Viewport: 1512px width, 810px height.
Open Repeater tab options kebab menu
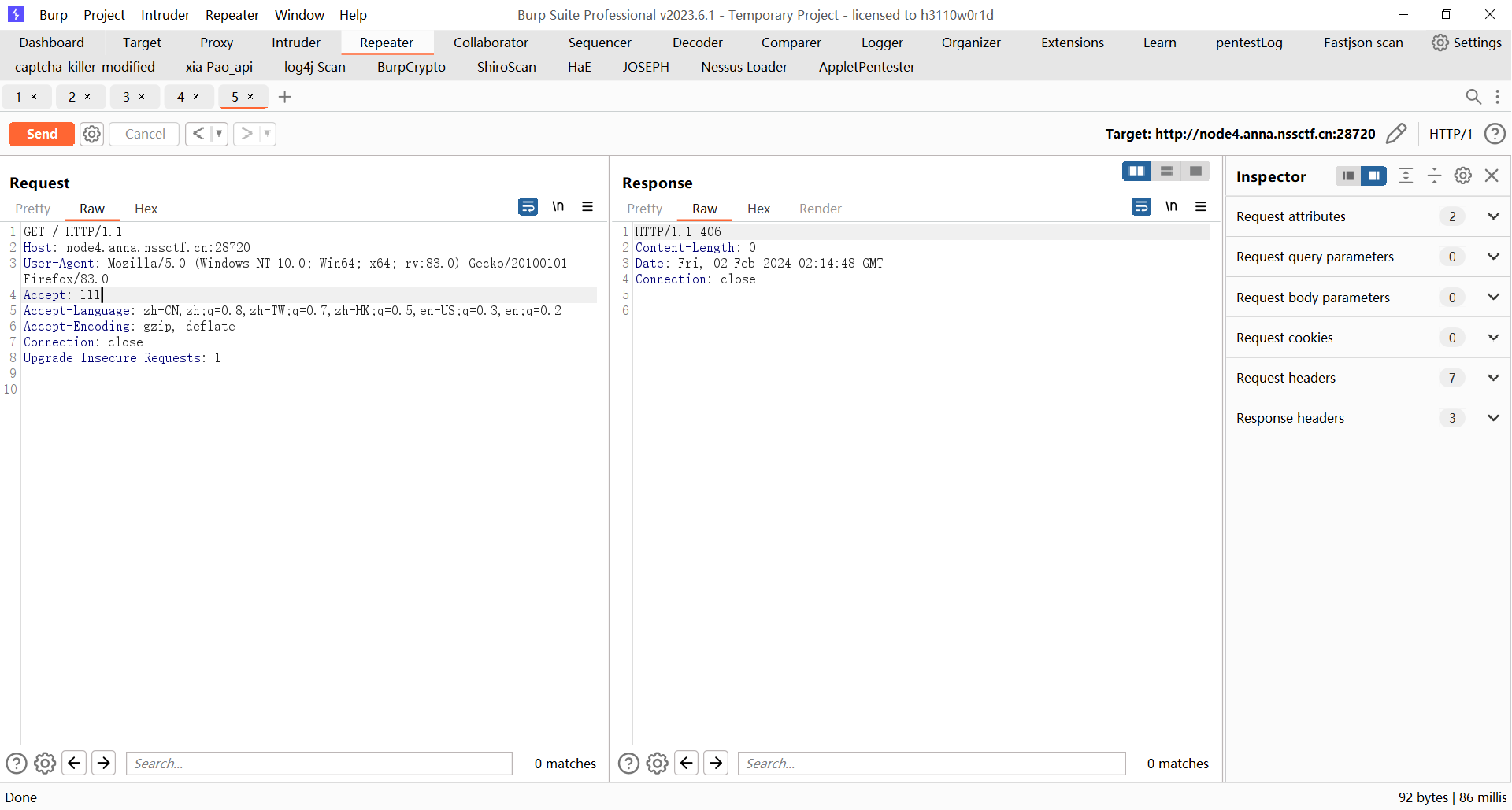click(x=1497, y=97)
